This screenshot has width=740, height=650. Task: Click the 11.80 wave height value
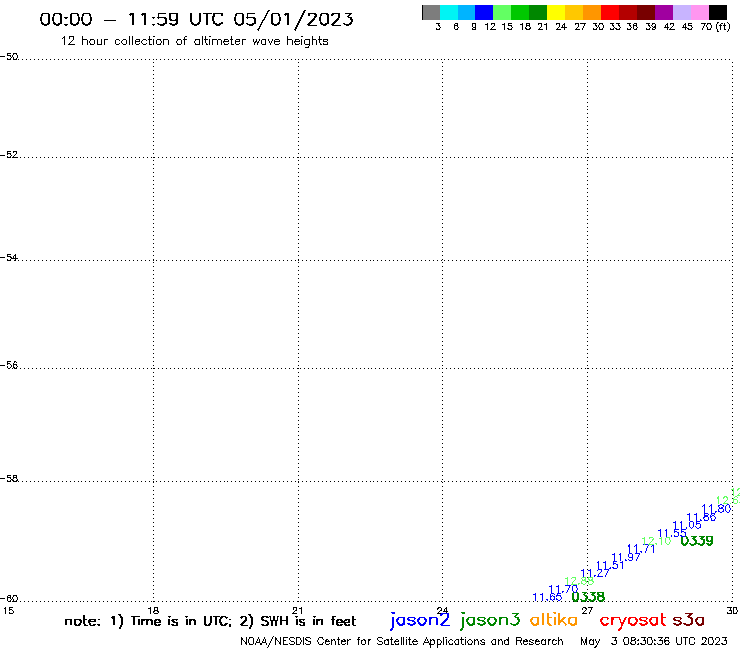[x=716, y=509]
